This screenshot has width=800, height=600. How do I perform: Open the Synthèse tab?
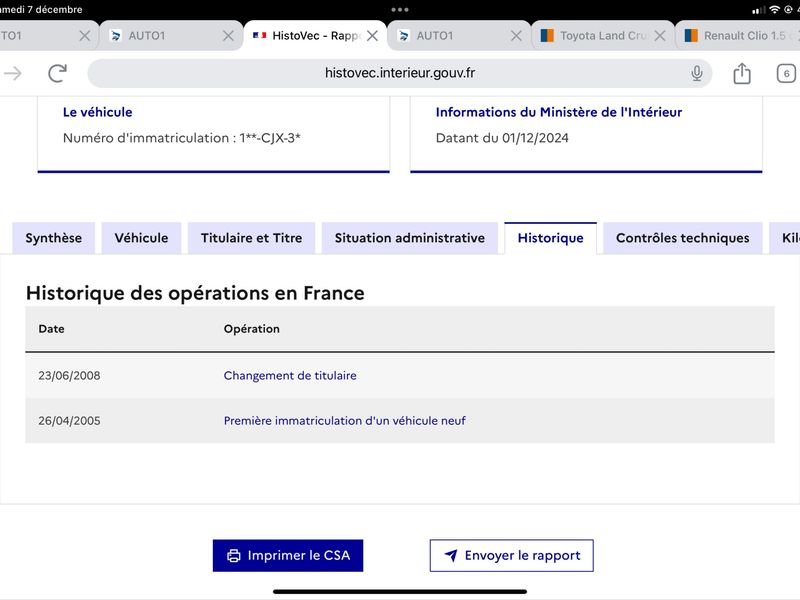54,238
